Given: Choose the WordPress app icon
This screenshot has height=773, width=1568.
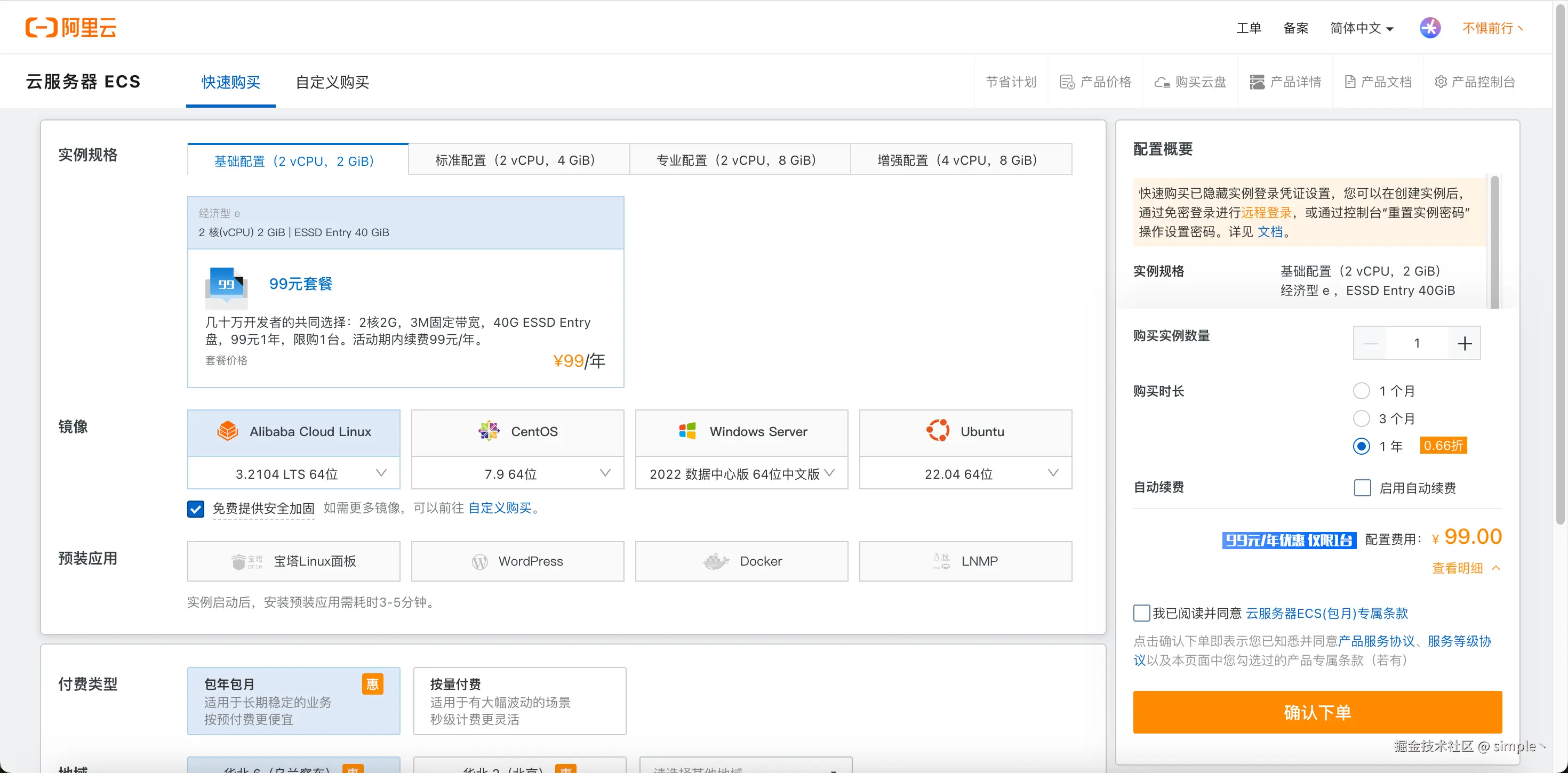Looking at the screenshot, I should (479, 561).
